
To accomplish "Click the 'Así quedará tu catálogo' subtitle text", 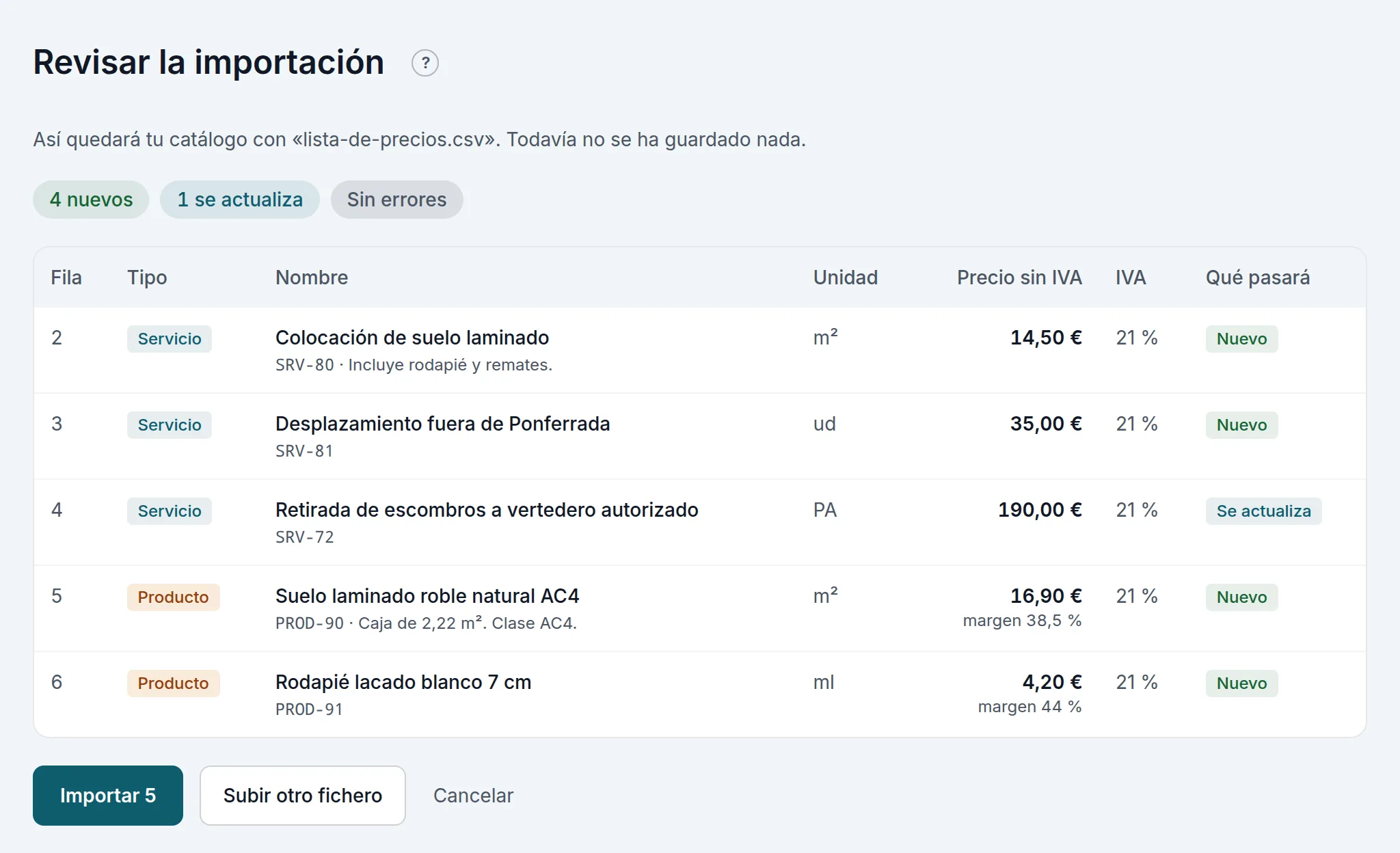I will pyautogui.click(x=419, y=139).
